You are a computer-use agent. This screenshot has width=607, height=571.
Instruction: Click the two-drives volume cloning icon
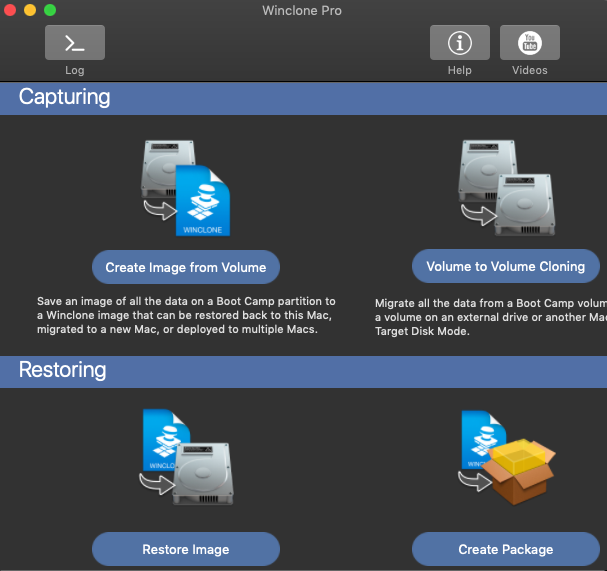506,188
